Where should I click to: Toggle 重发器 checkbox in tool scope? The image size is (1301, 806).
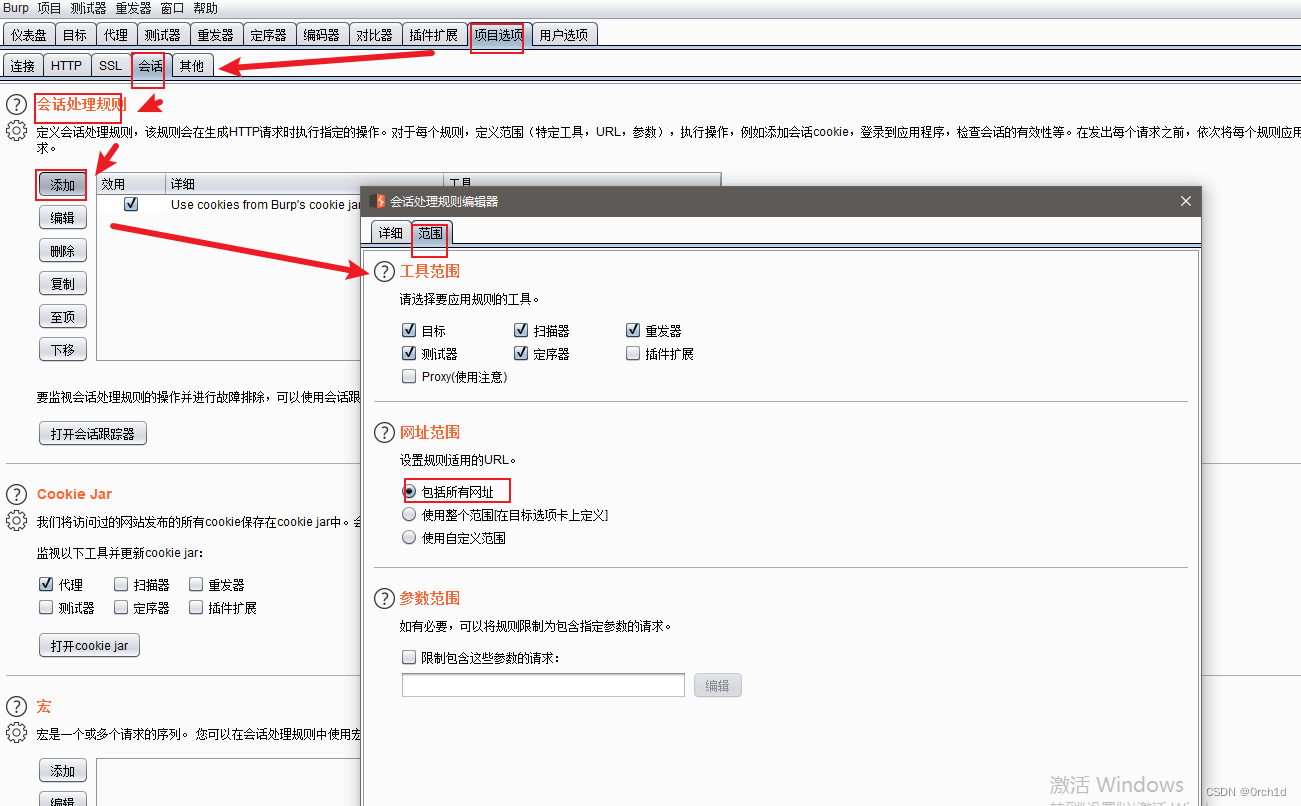point(632,330)
